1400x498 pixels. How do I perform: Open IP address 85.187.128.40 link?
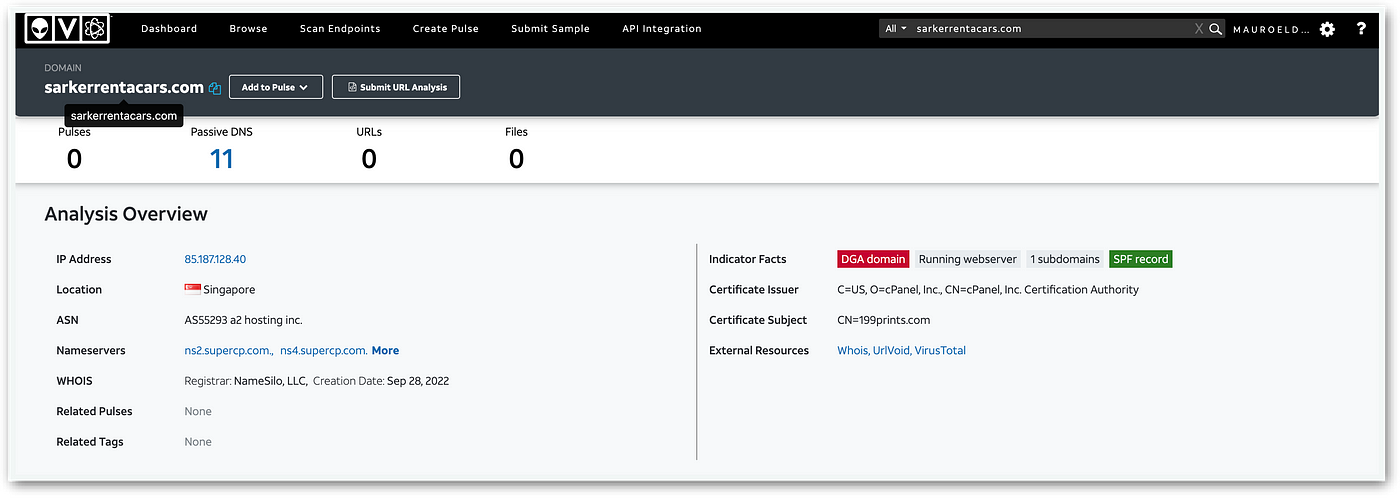point(215,259)
